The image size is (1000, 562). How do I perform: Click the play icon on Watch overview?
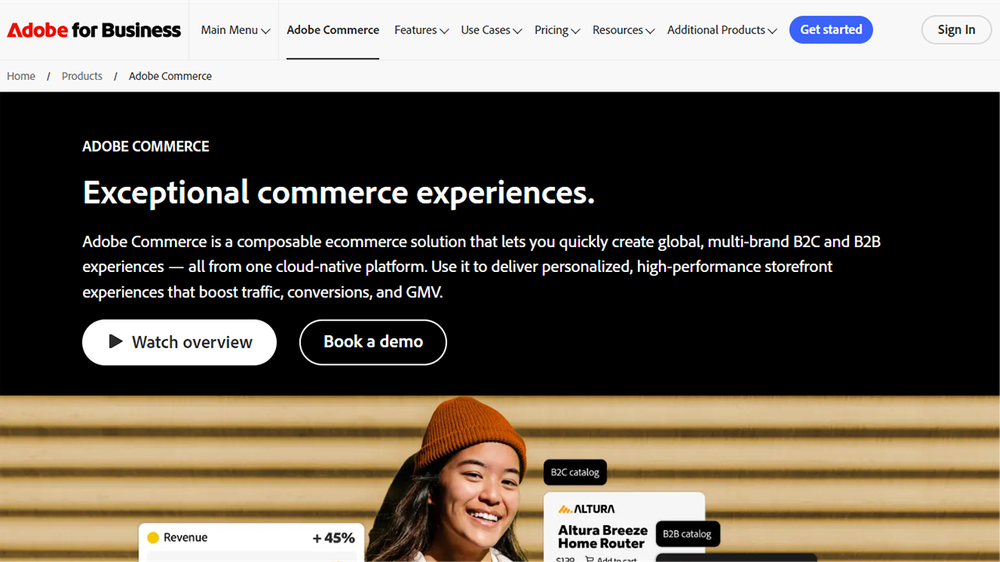115,341
